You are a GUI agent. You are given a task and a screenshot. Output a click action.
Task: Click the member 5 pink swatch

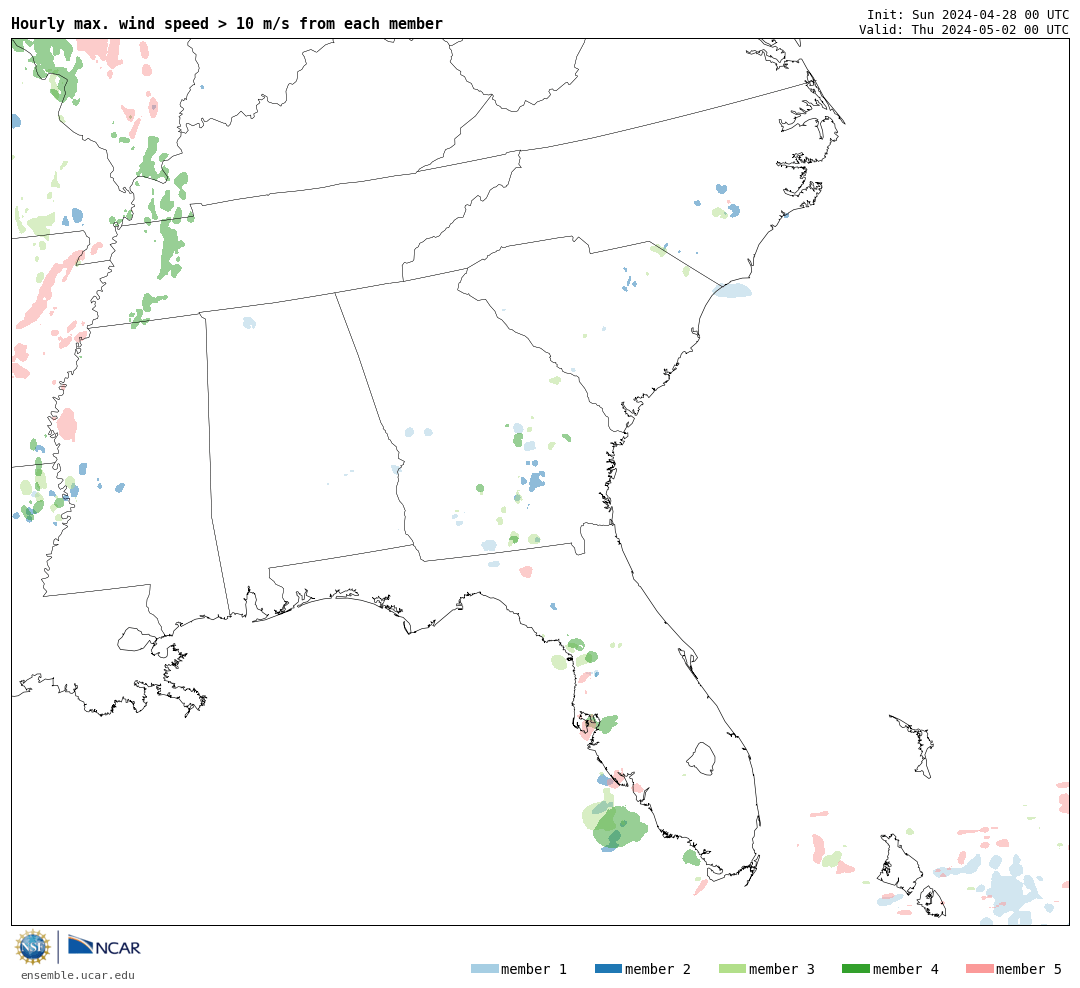pyautogui.click(x=979, y=969)
